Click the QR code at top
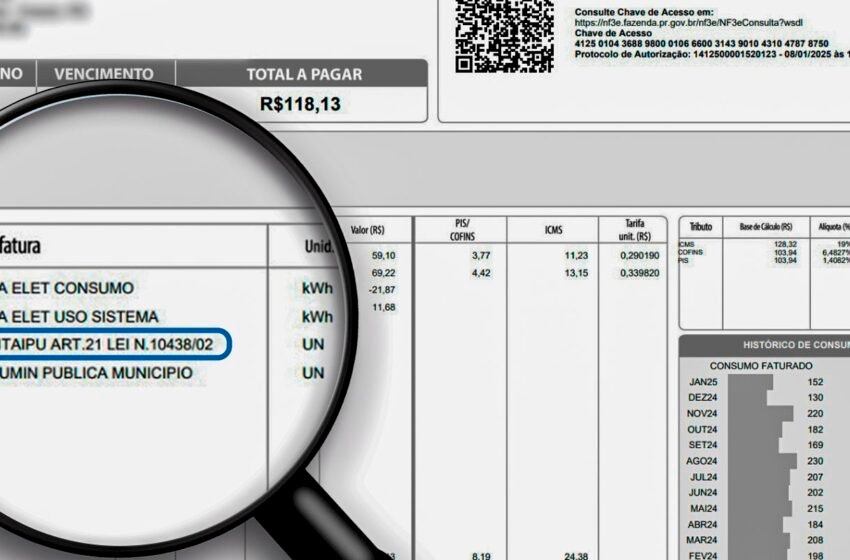Image resolution: width=850 pixels, height=560 pixels. coord(504,36)
